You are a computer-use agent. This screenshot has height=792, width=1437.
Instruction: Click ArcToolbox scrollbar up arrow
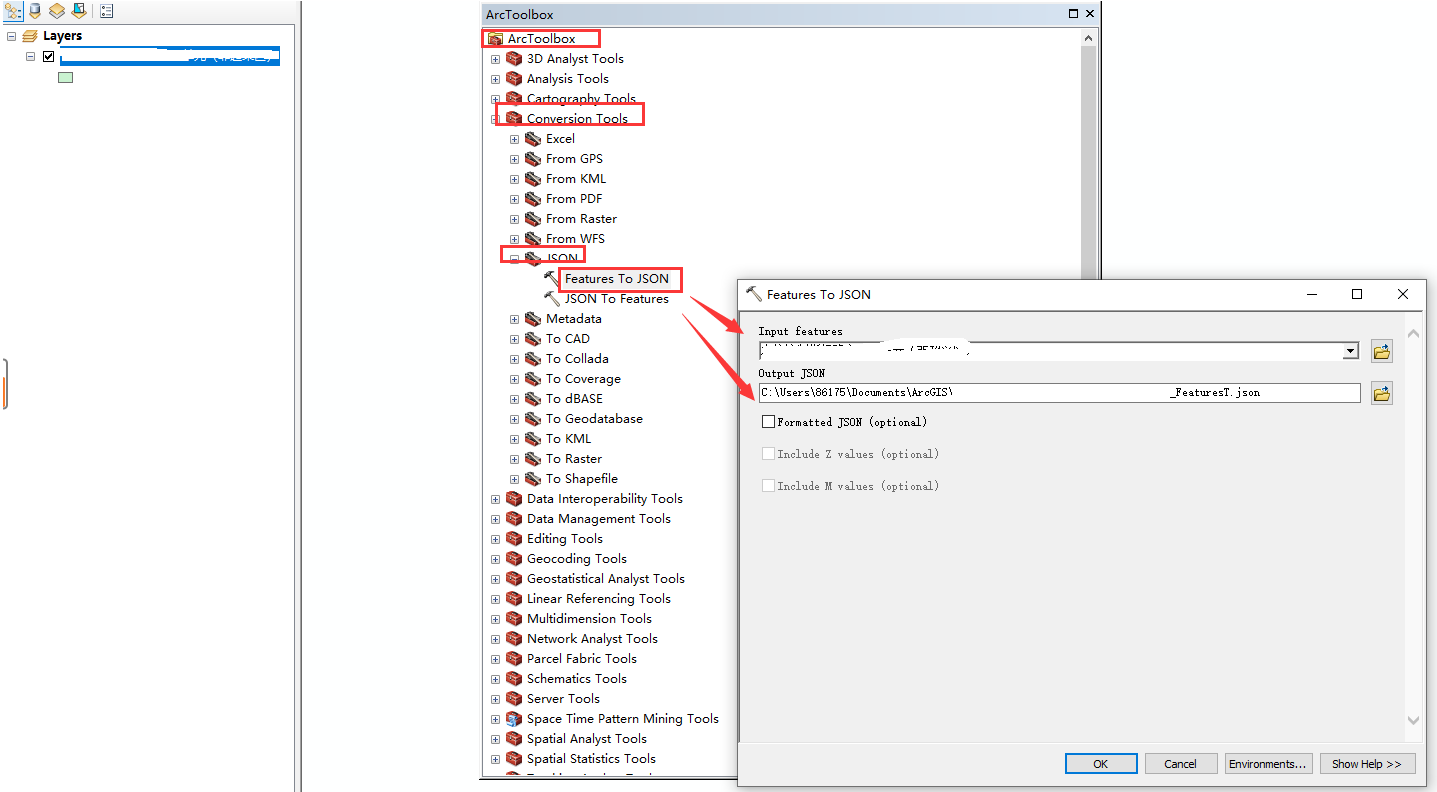click(x=1089, y=38)
